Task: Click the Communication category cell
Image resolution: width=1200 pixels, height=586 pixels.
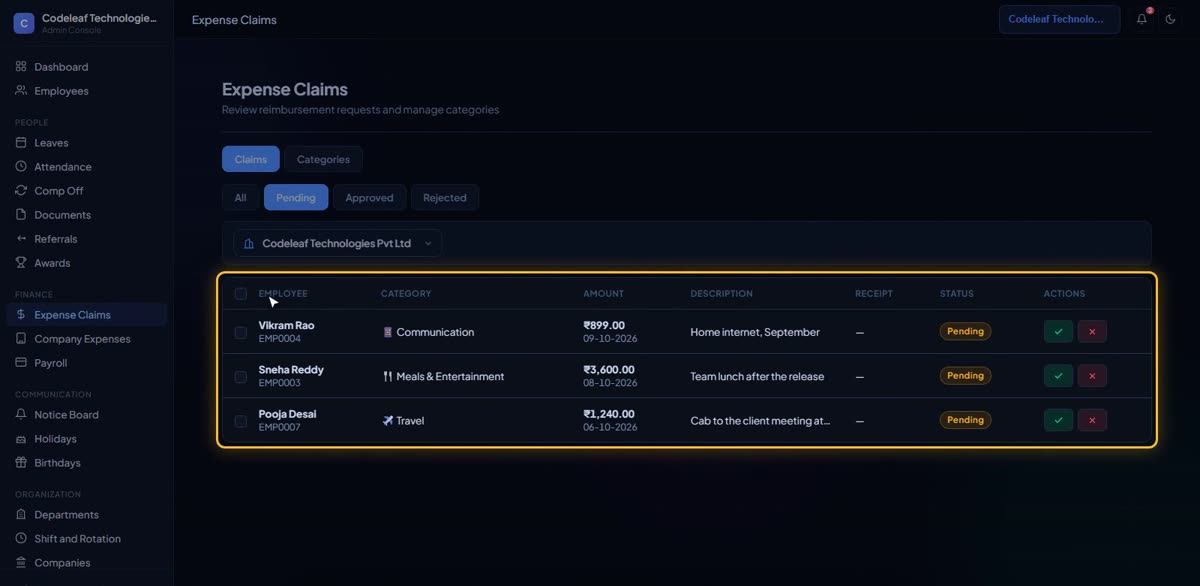Action: click(x=428, y=332)
